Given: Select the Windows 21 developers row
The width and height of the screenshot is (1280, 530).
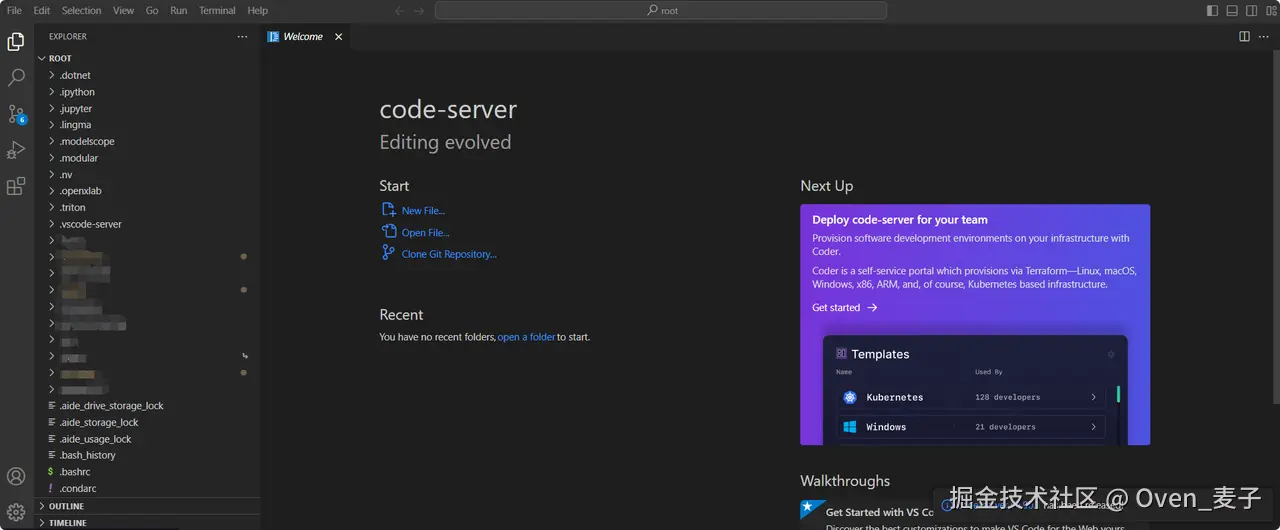Looking at the screenshot, I should pyautogui.click(x=970, y=427).
